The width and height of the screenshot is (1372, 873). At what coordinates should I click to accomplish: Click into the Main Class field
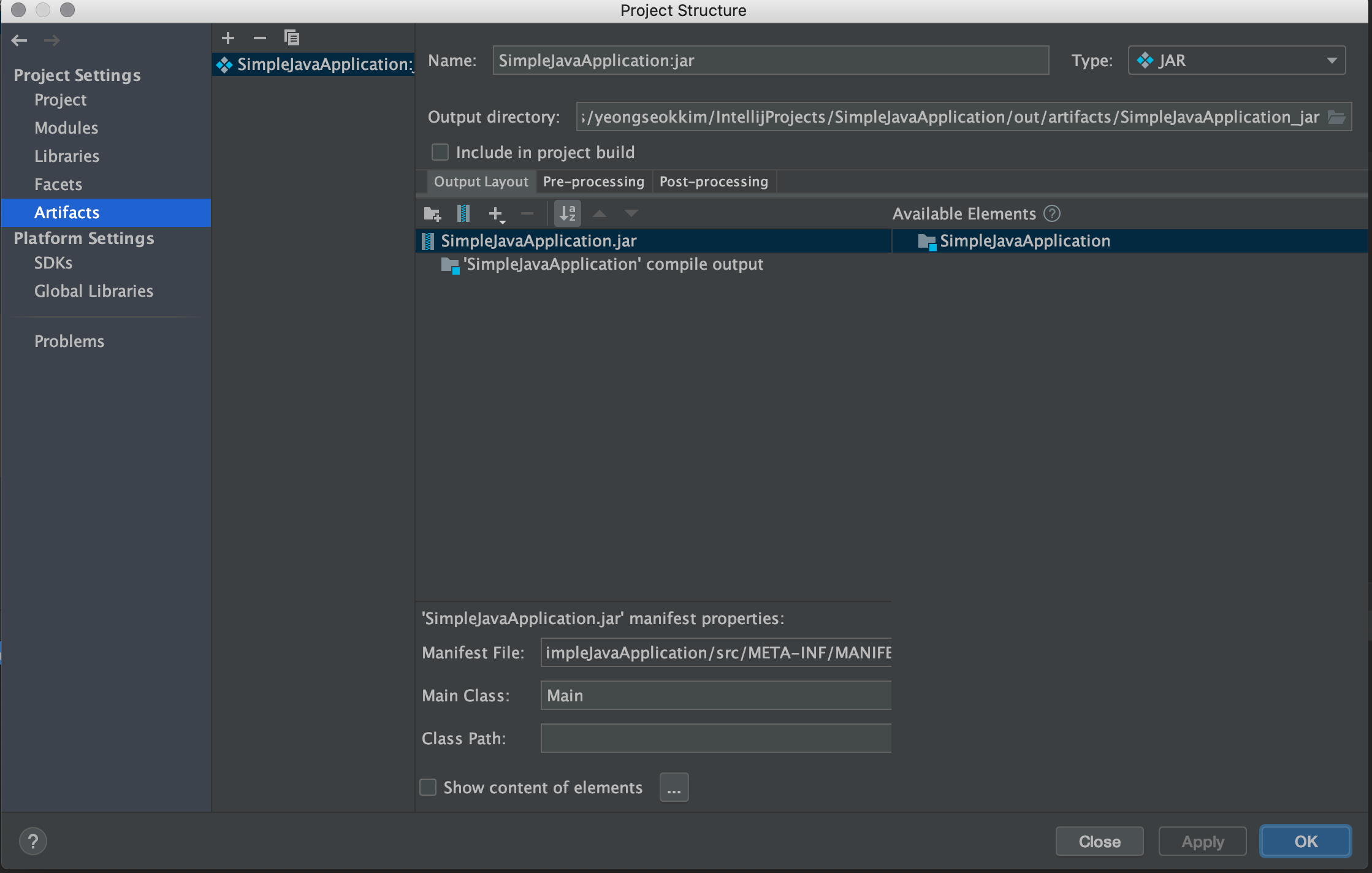tap(715, 696)
